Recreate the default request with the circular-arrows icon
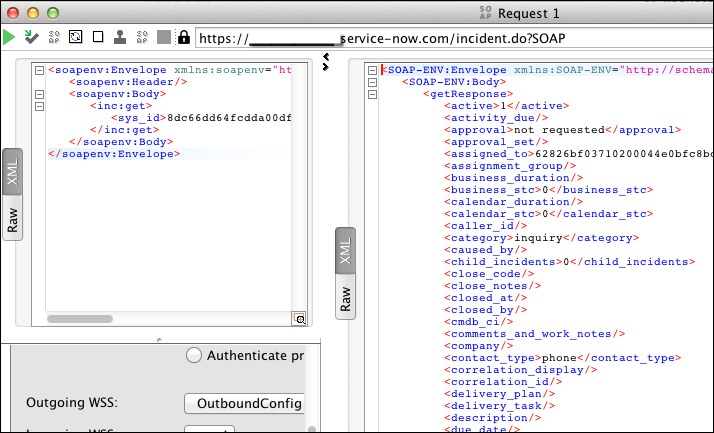Image resolution: width=714 pixels, height=433 pixels. (x=76, y=37)
